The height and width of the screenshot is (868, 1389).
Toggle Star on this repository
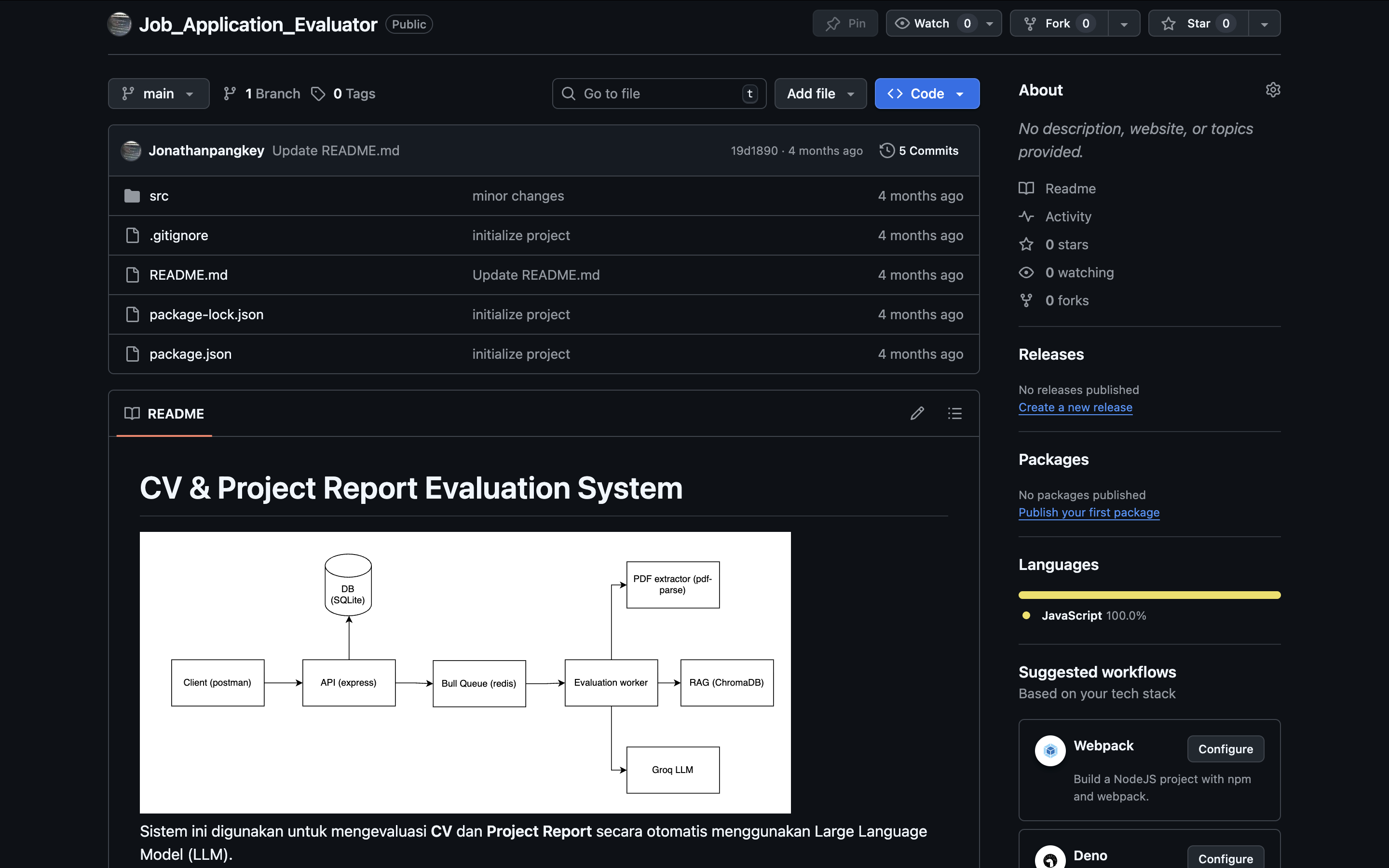click(1198, 24)
